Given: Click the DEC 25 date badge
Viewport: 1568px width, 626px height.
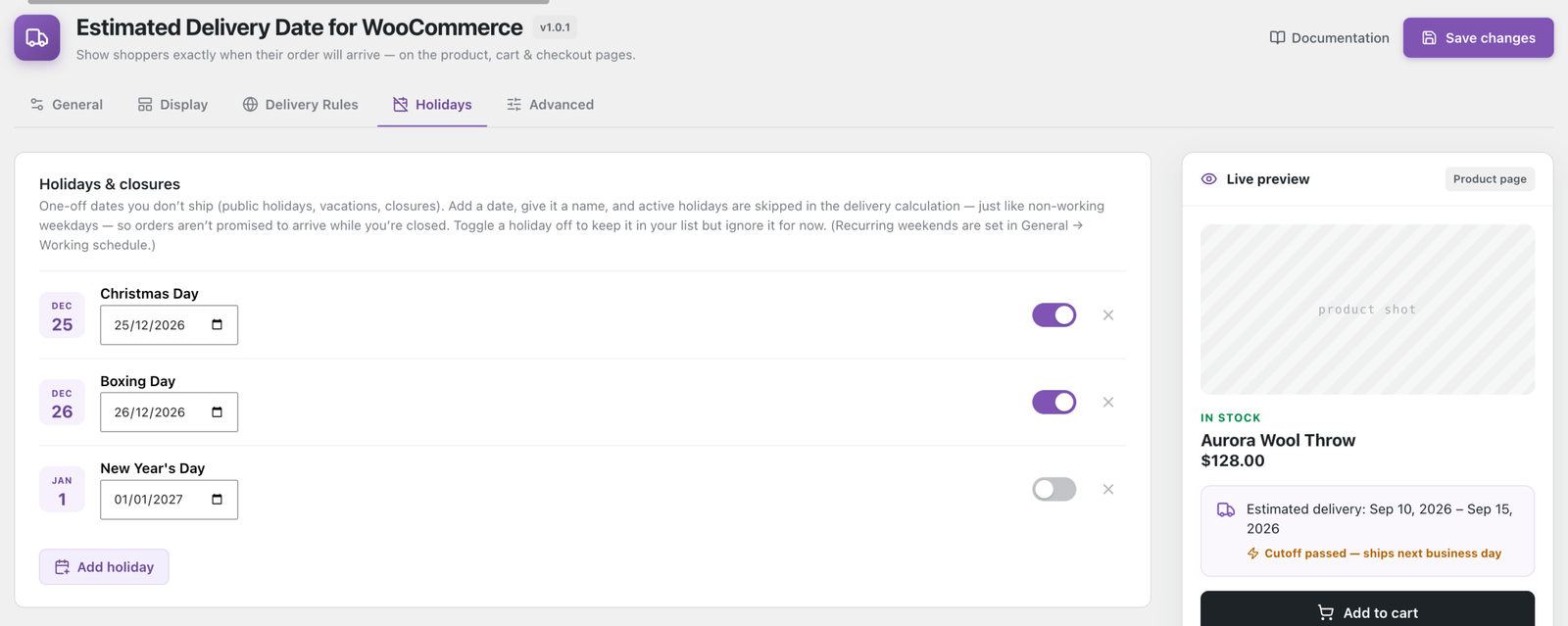Looking at the screenshot, I should coord(62,315).
